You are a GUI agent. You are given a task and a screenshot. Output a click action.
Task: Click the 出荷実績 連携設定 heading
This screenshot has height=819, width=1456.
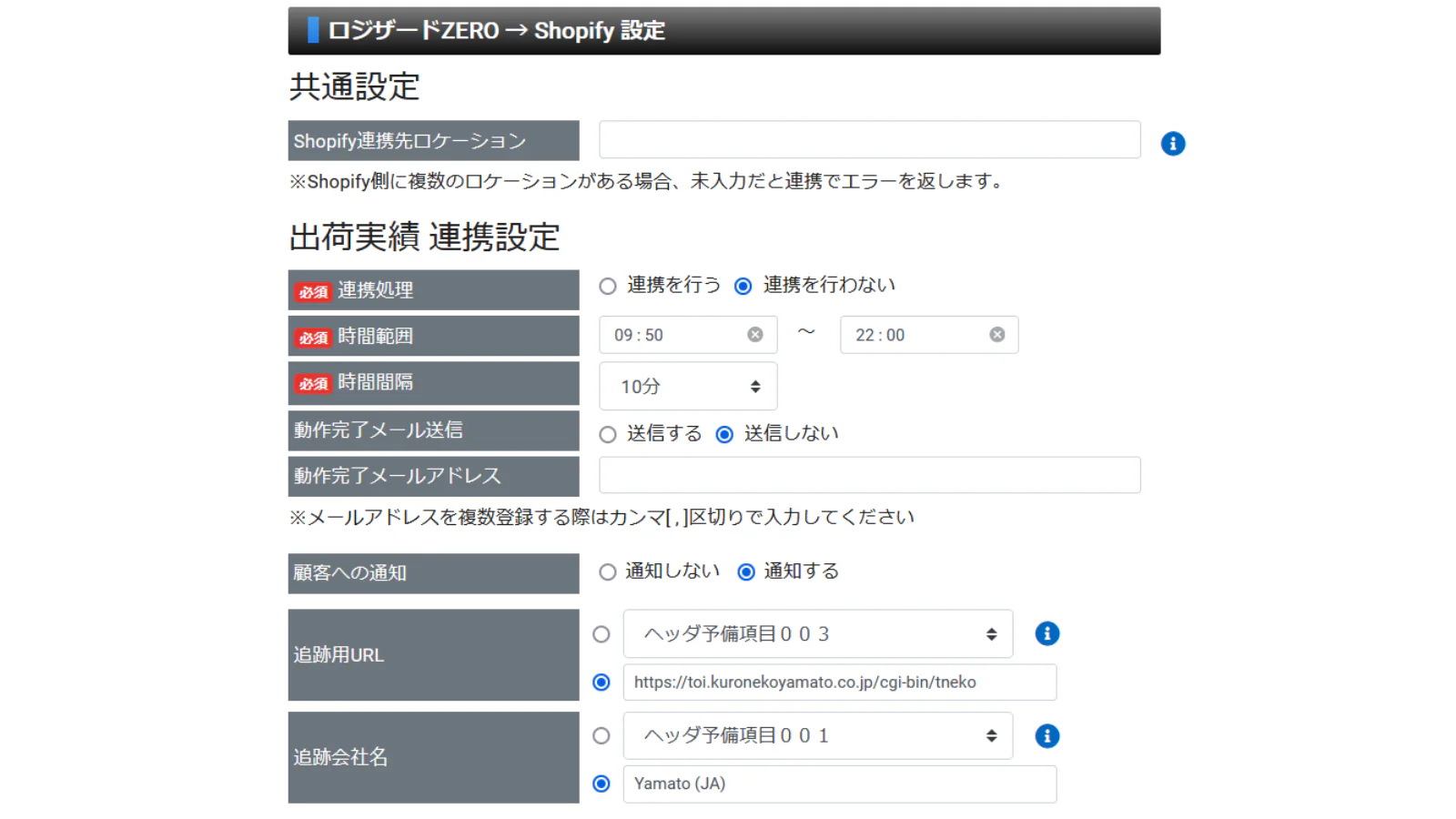[424, 237]
